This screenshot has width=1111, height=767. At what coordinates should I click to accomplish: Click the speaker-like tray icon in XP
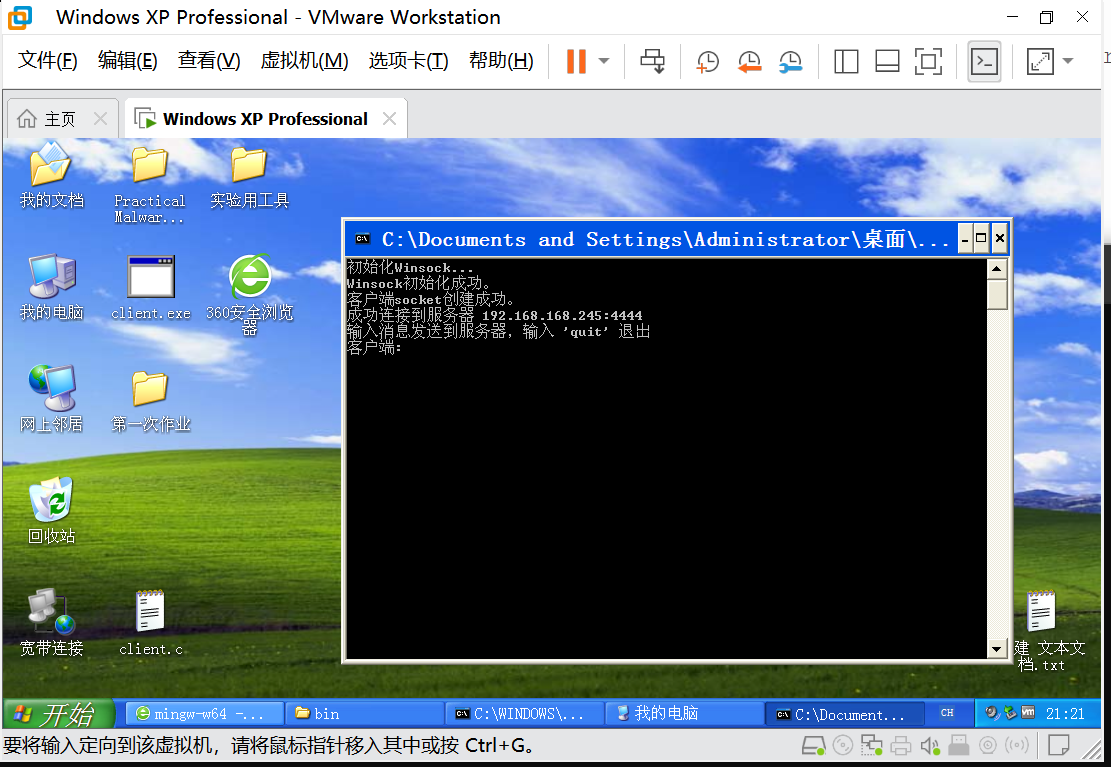pos(993,713)
